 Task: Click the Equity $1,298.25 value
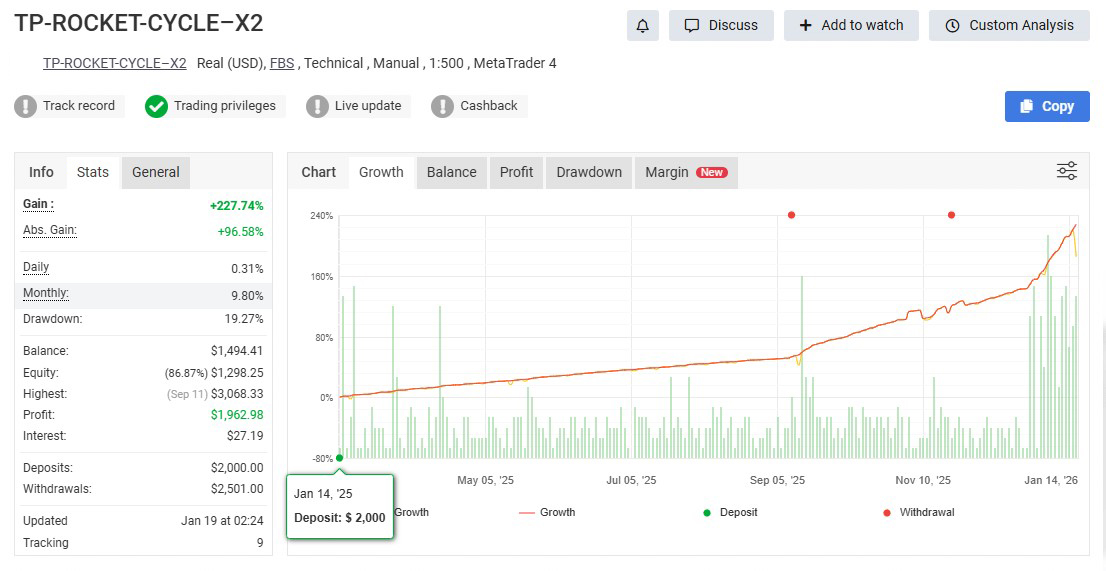(x=237, y=373)
